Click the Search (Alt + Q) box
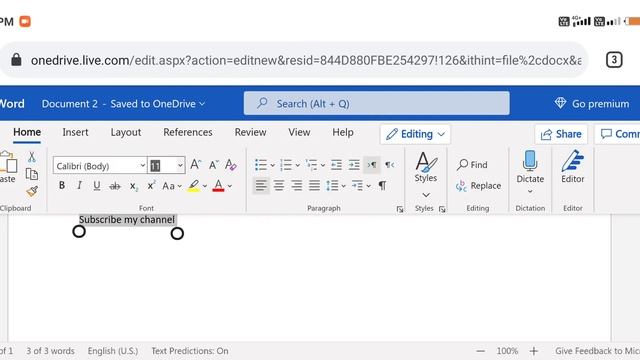The height and width of the screenshot is (360, 640). 376,103
